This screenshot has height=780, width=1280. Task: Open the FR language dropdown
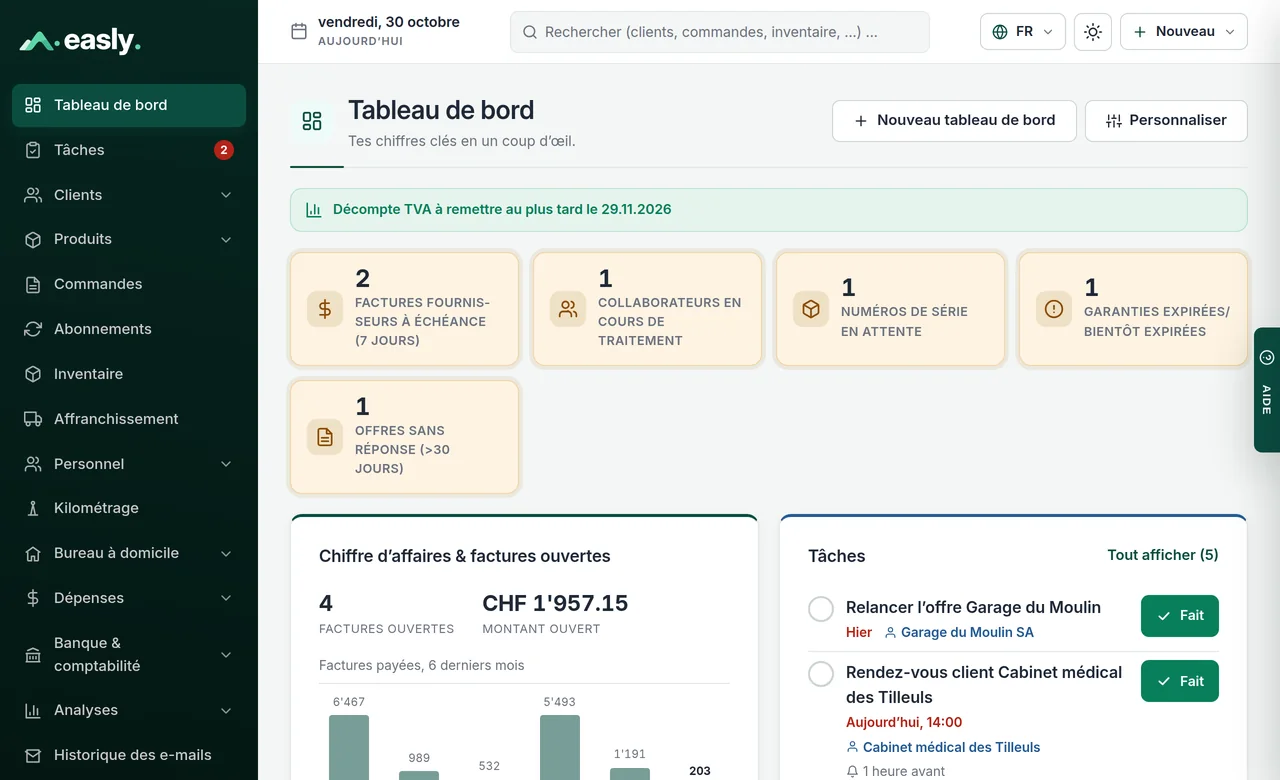click(x=1023, y=32)
